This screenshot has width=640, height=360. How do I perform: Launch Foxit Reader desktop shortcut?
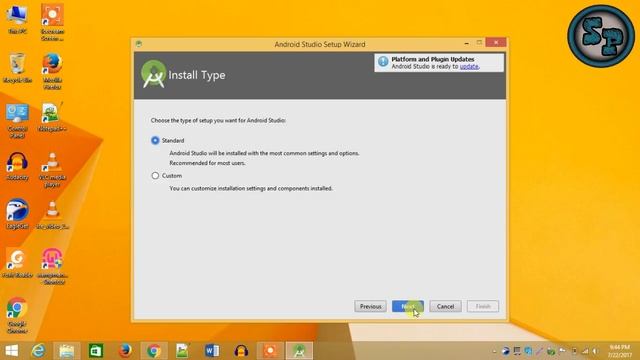(x=17, y=263)
